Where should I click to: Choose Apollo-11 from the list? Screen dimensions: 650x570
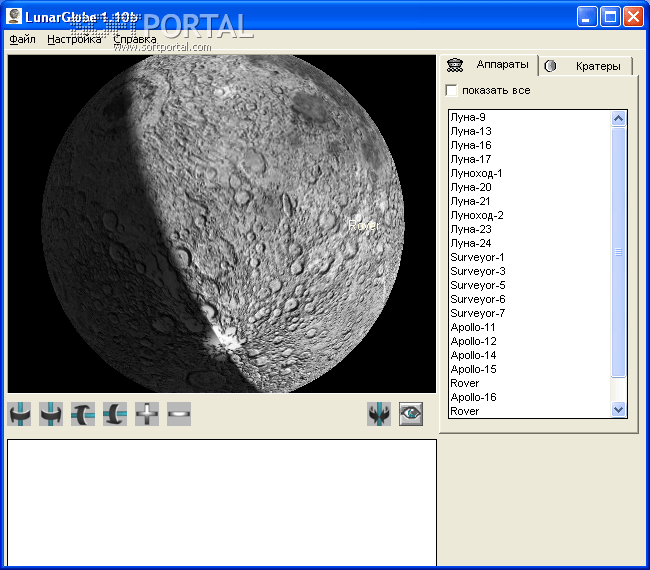pos(473,327)
